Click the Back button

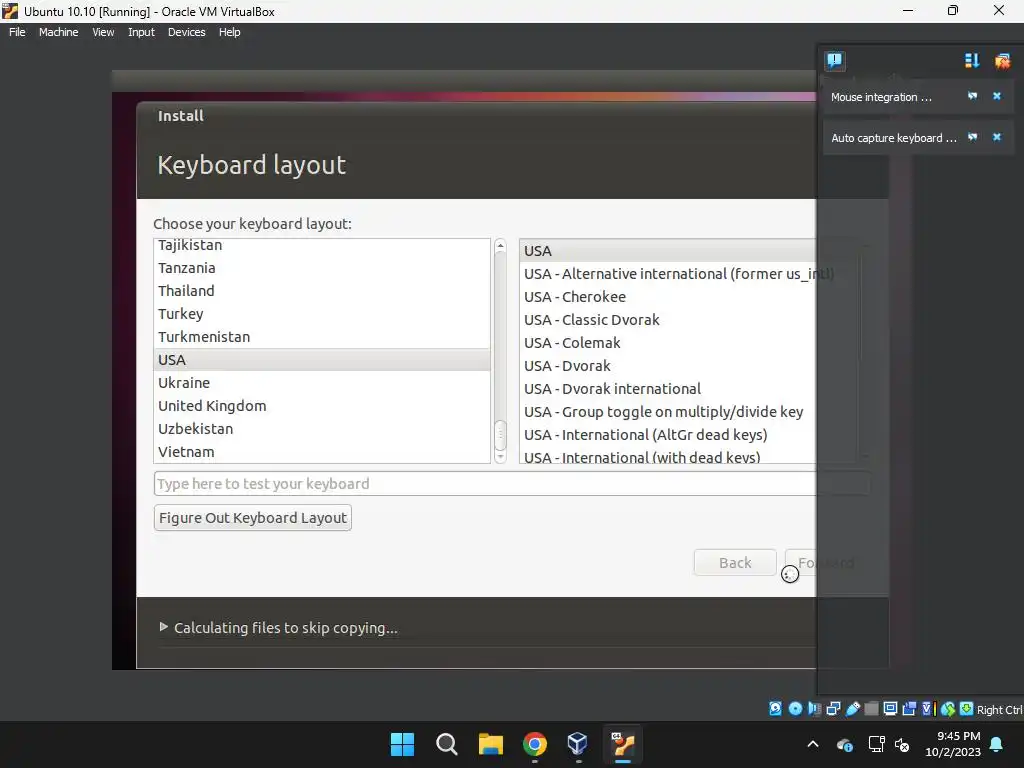735,563
